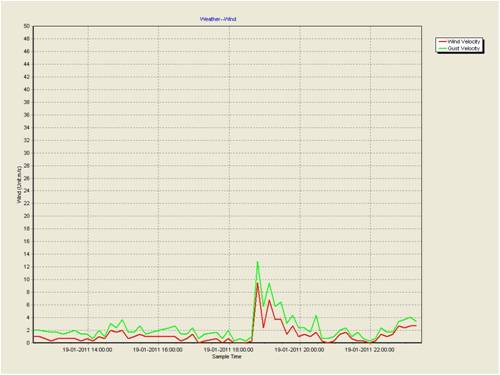Click the 30 tick label on wind axis

(x=27, y=153)
